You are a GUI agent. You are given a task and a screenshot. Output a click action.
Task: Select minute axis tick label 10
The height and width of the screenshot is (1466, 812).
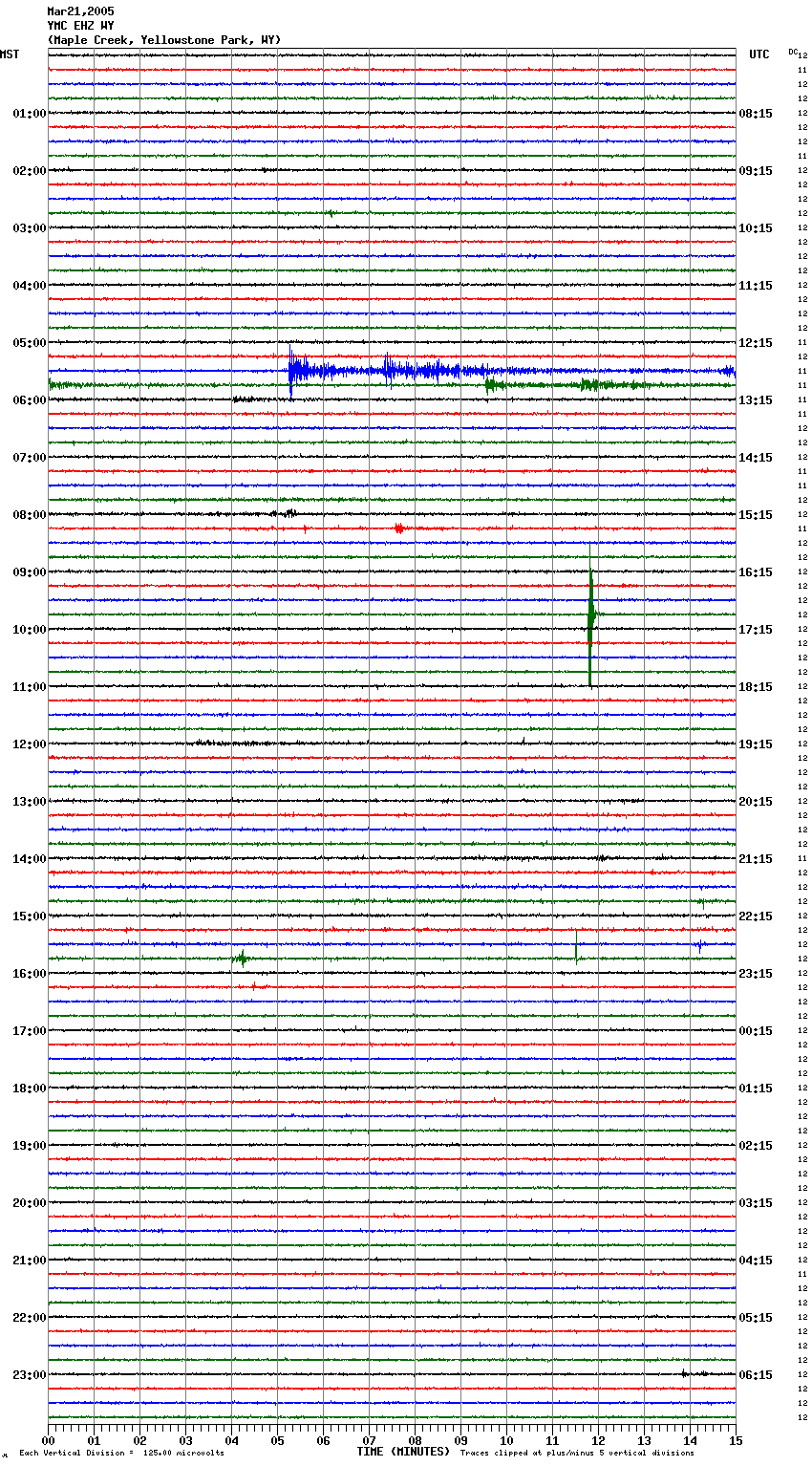(x=506, y=1440)
